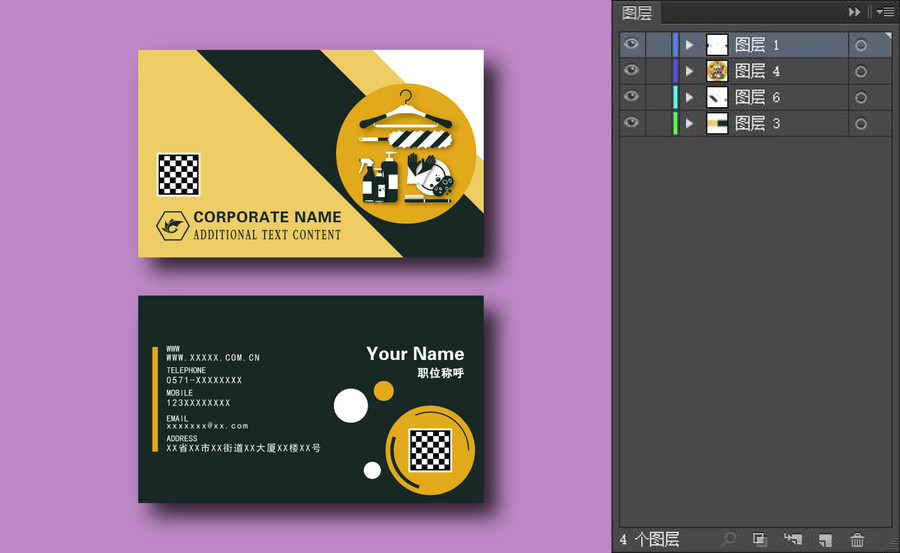
Task: Click 'ADDITIONAL TEXT CONTENT' on front card
Action: pyautogui.click(x=267, y=235)
